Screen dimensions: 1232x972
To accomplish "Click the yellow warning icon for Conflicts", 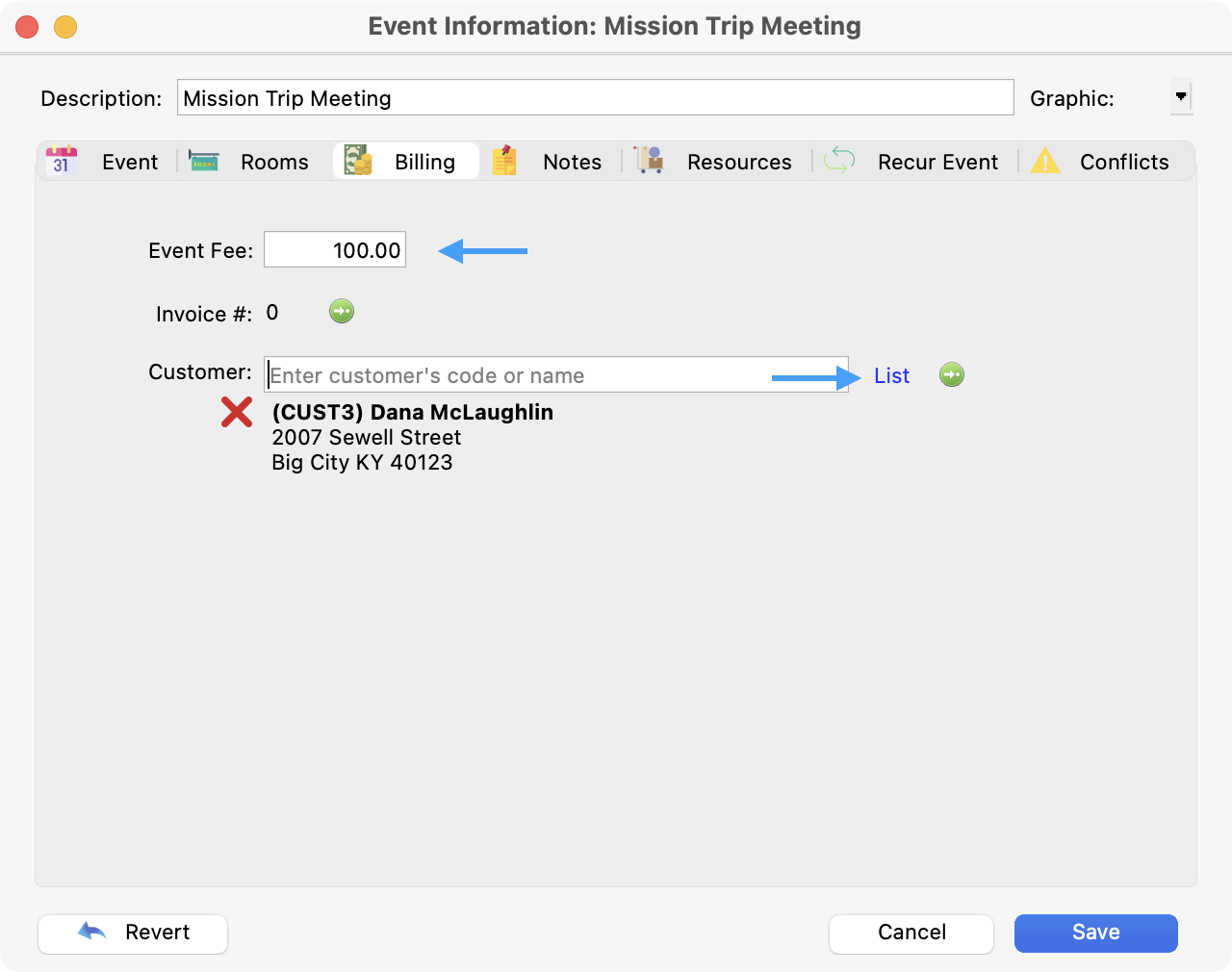I will coord(1045,161).
